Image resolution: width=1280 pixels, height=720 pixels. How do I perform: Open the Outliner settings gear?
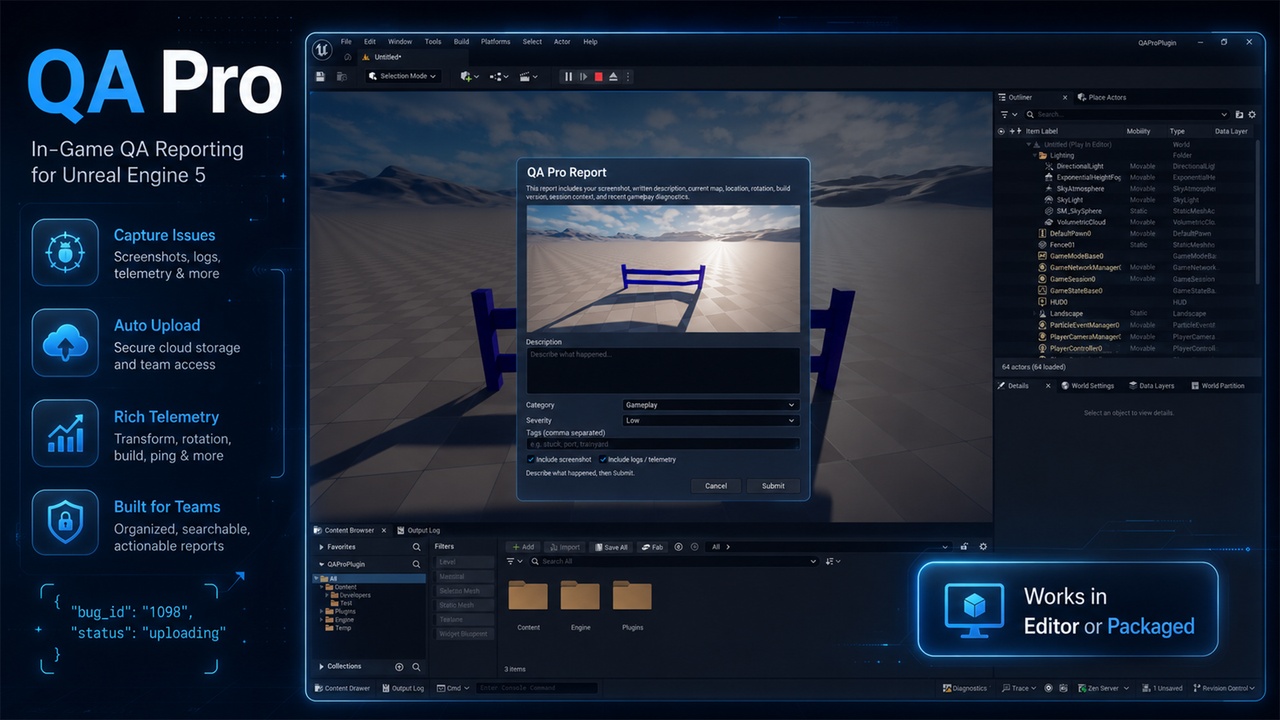tap(1252, 115)
